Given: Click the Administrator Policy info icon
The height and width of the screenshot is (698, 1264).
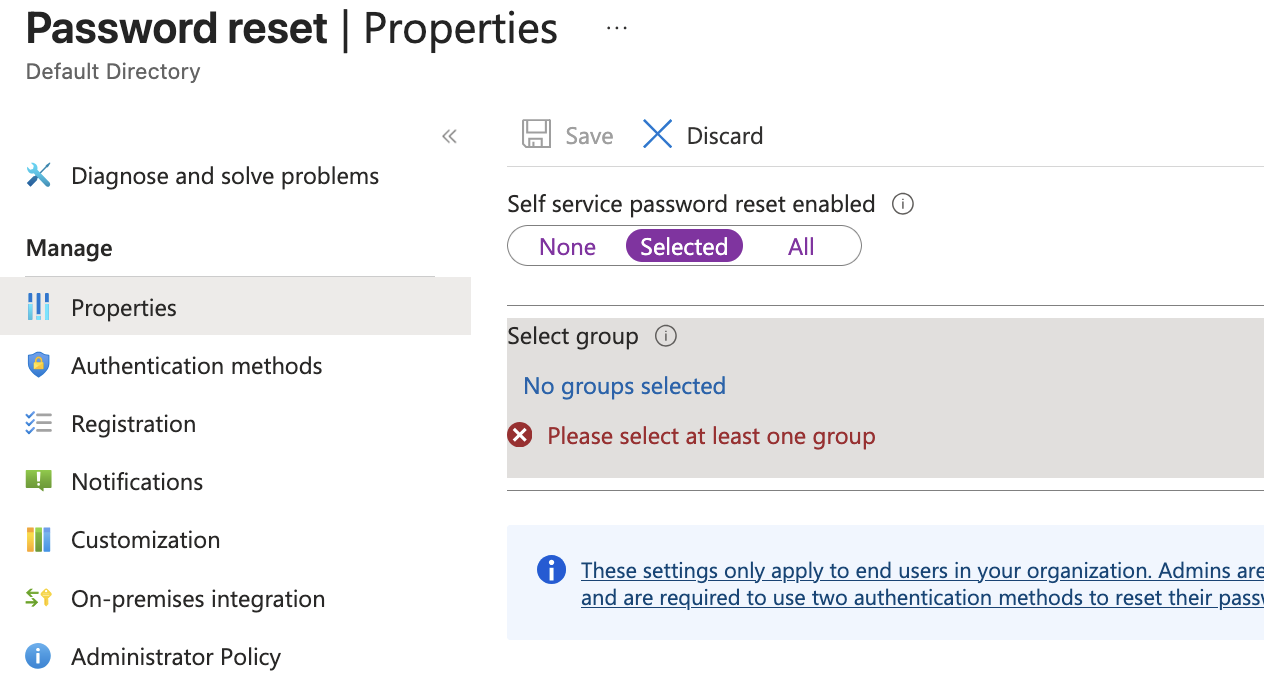Looking at the screenshot, I should [x=38, y=656].
